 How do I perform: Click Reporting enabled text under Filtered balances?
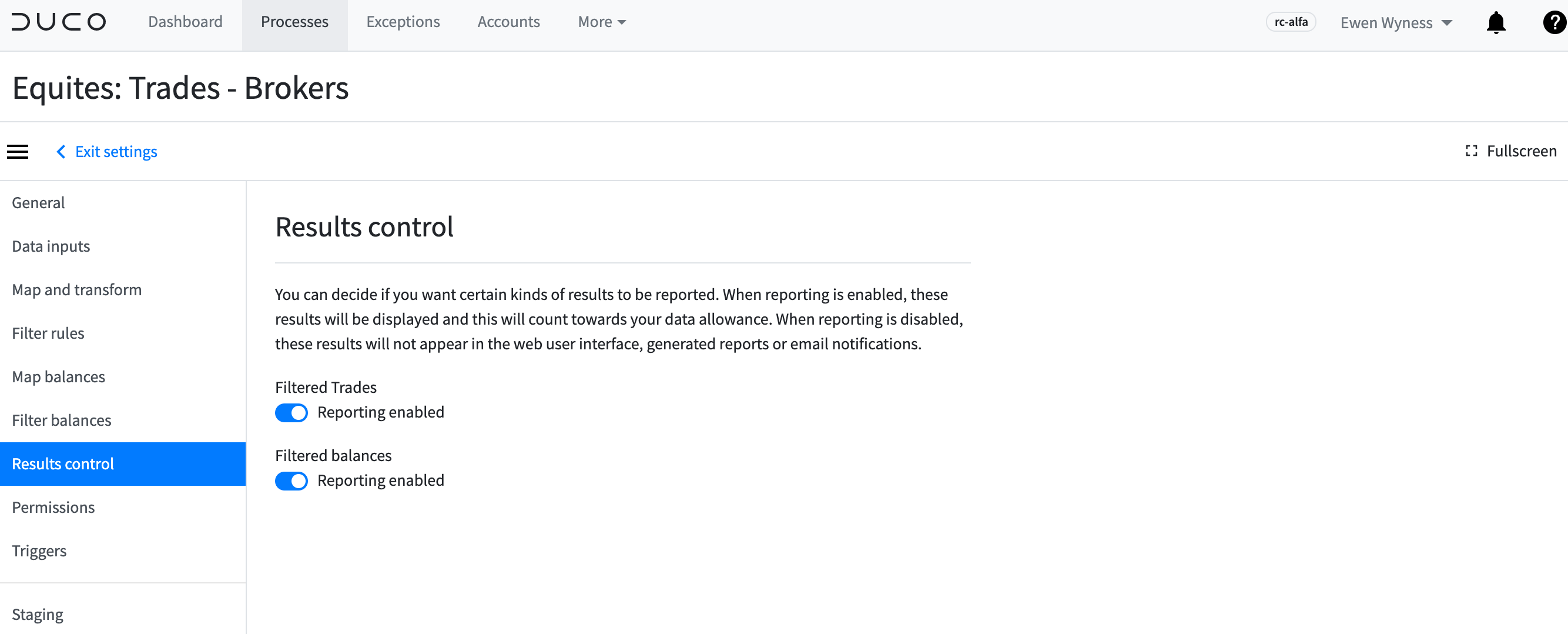[380, 480]
